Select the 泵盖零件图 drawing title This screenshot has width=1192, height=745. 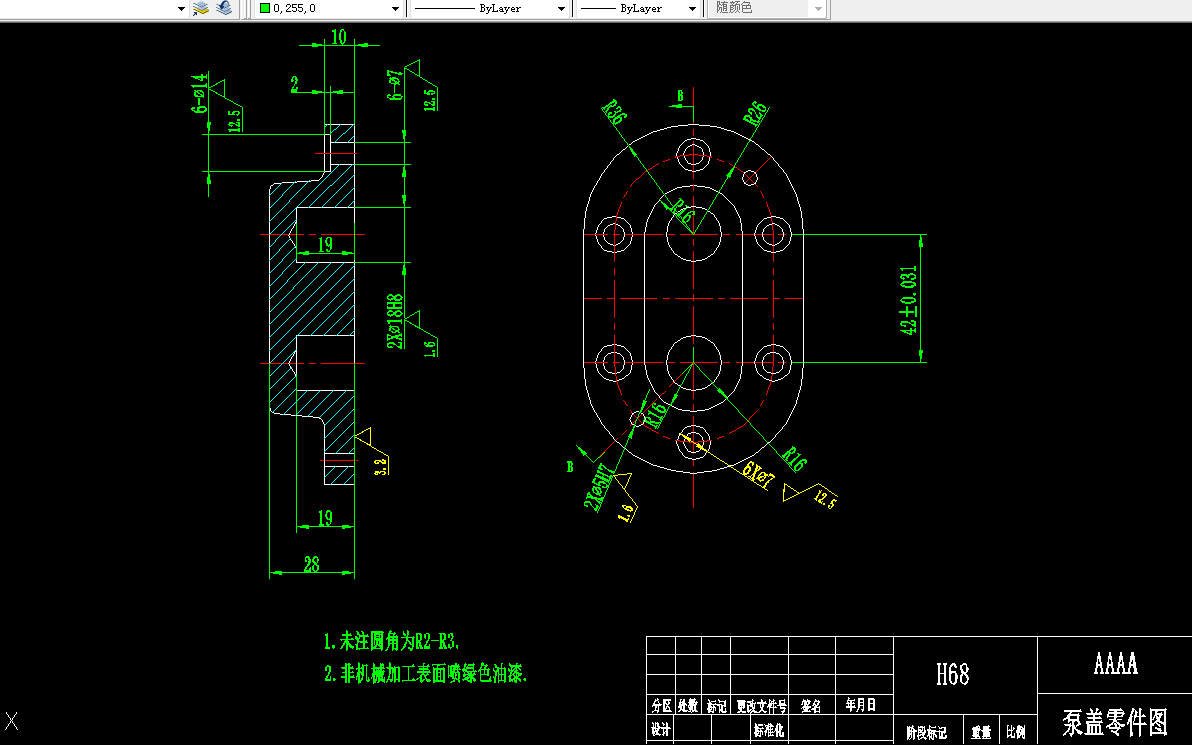[x=1114, y=721]
